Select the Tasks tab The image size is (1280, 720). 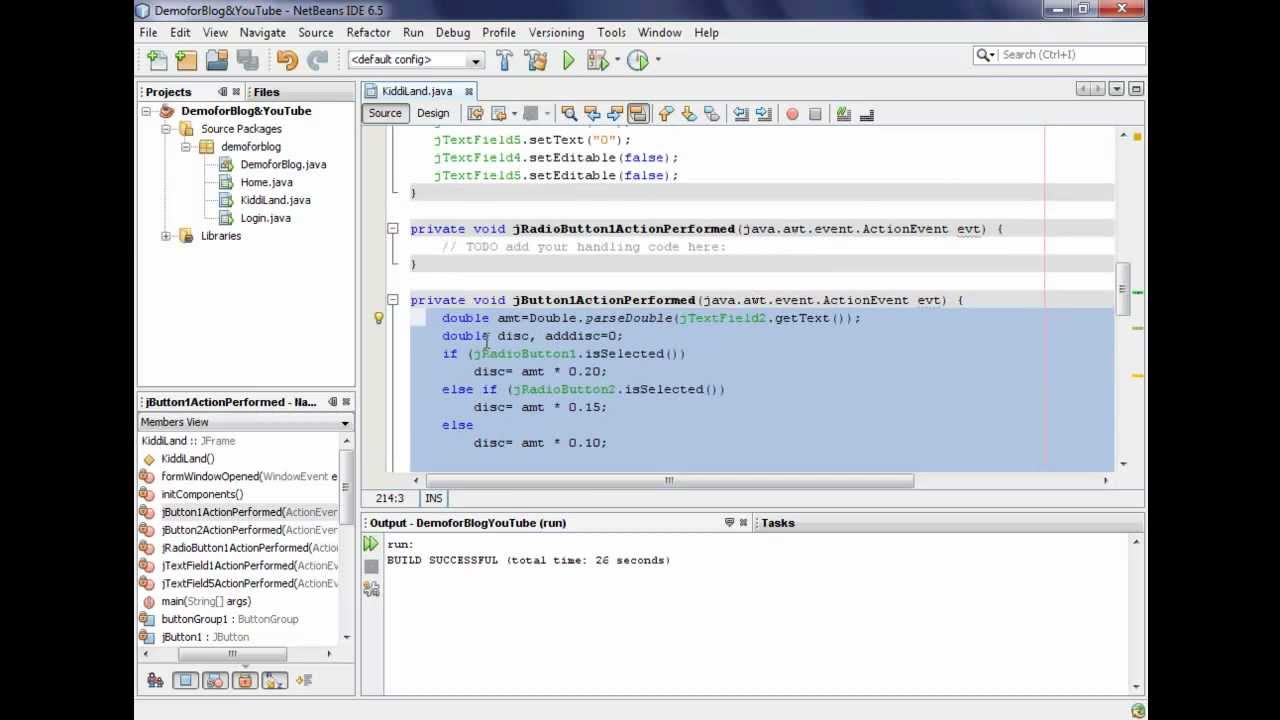point(777,523)
